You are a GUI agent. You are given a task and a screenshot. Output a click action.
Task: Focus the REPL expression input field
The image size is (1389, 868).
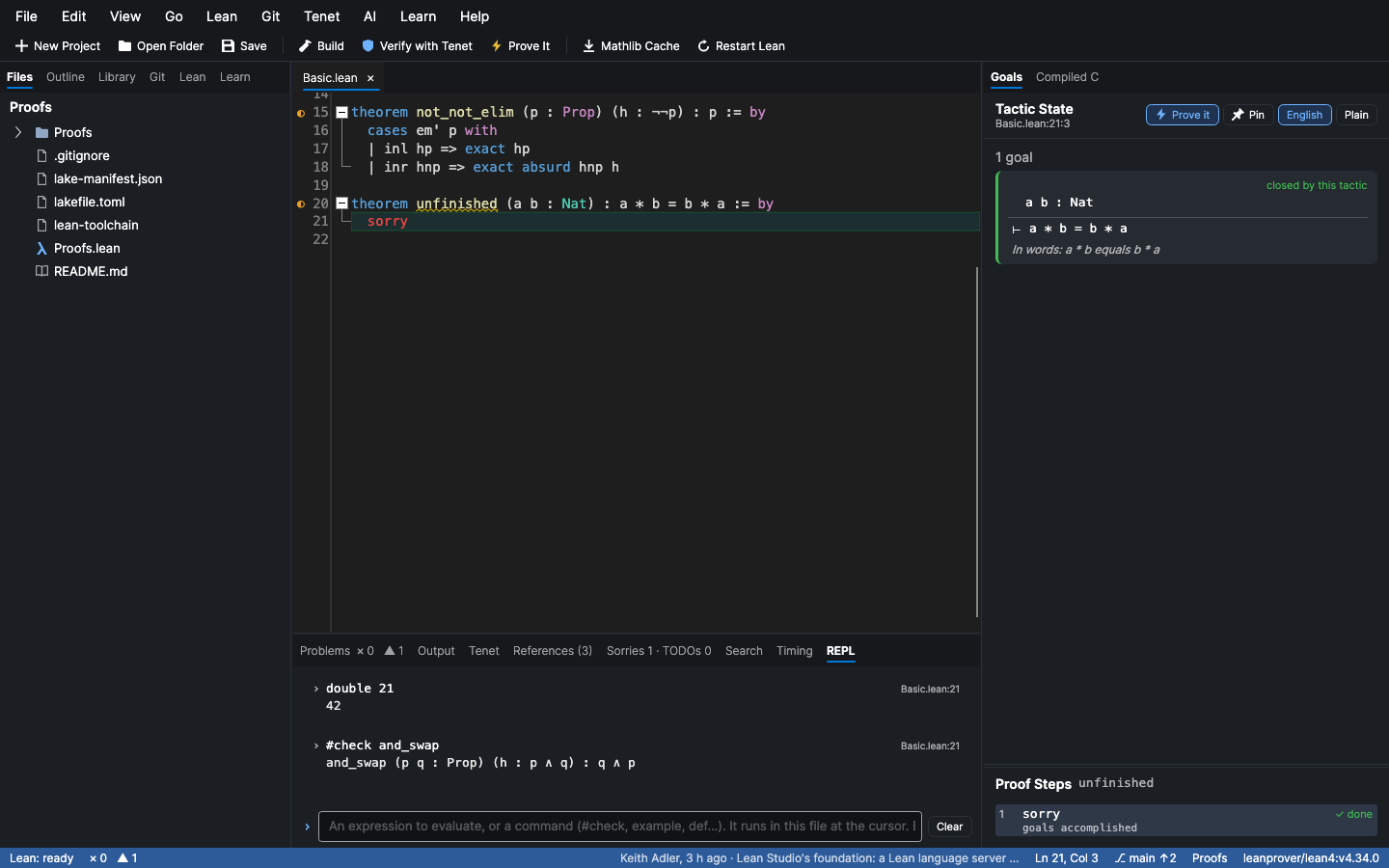[620, 827]
